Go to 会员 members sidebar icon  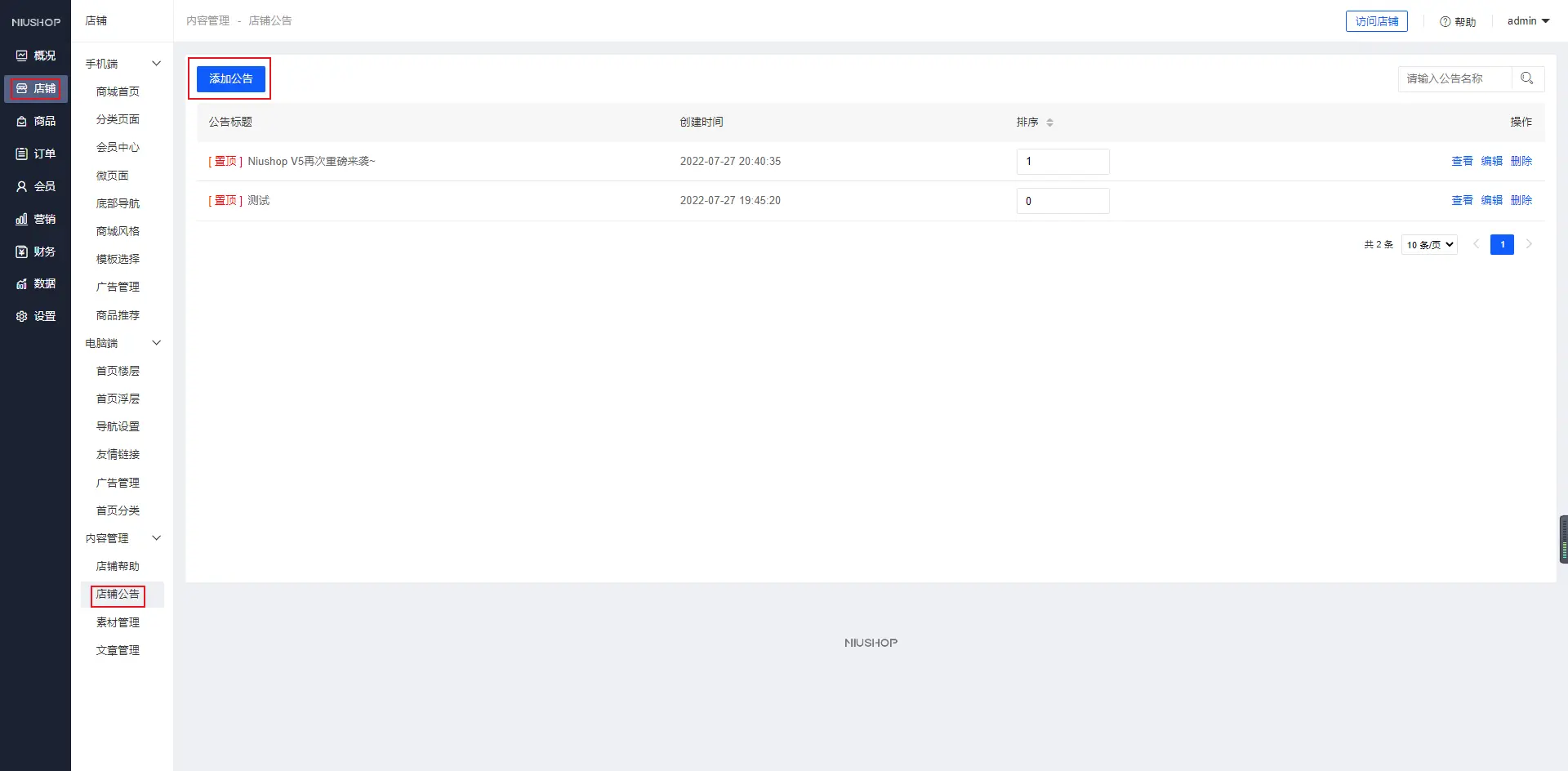pos(22,186)
